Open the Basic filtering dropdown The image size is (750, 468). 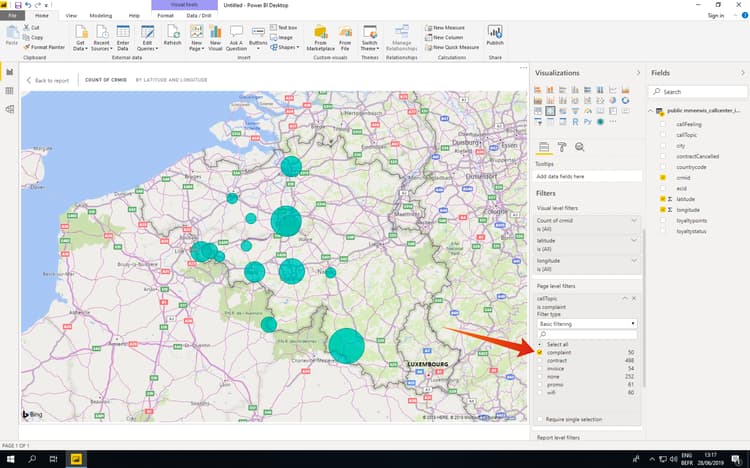click(587, 324)
